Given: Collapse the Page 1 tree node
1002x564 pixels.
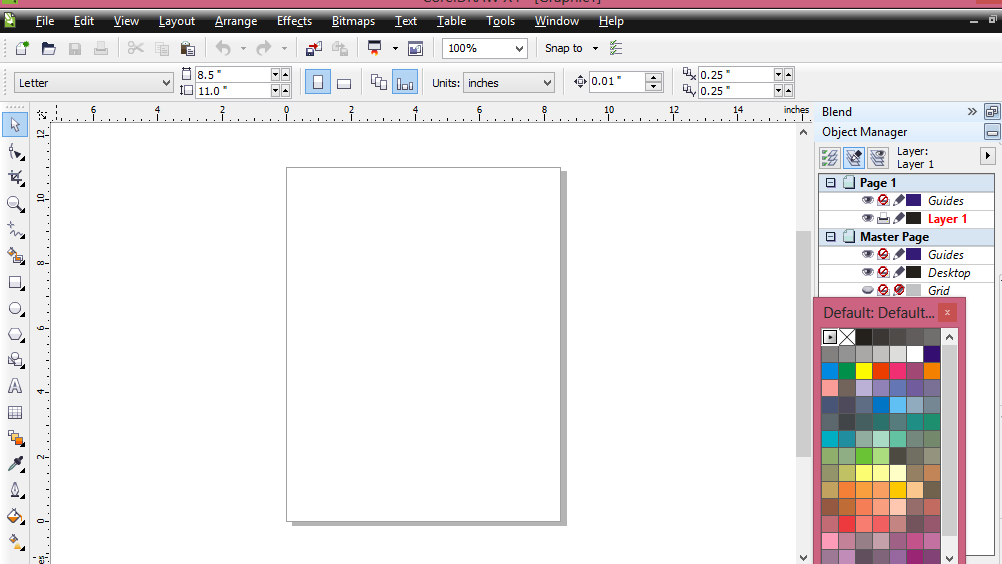Looking at the screenshot, I should coord(831,183).
